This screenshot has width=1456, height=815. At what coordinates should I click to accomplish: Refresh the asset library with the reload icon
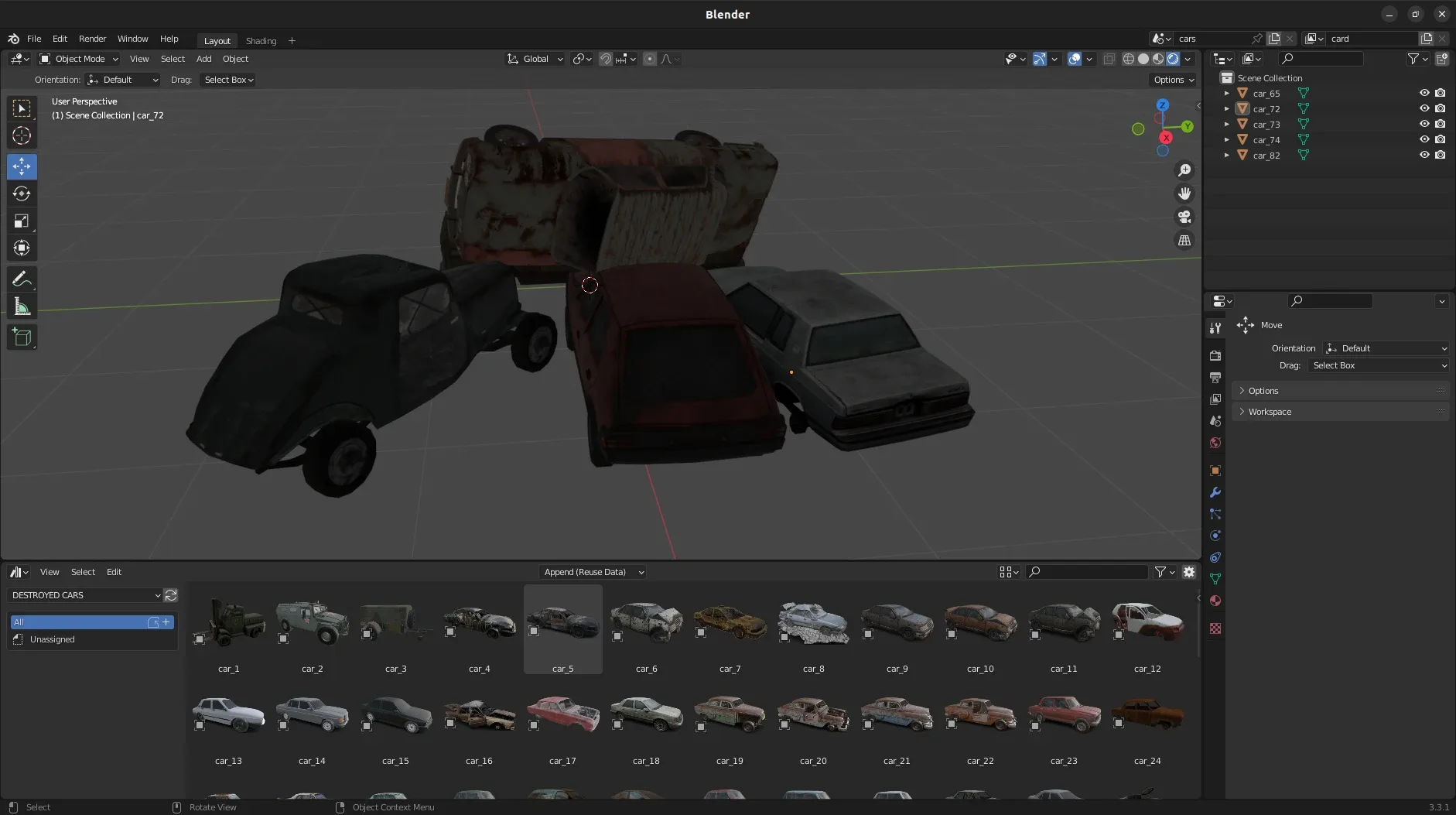(x=171, y=595)
